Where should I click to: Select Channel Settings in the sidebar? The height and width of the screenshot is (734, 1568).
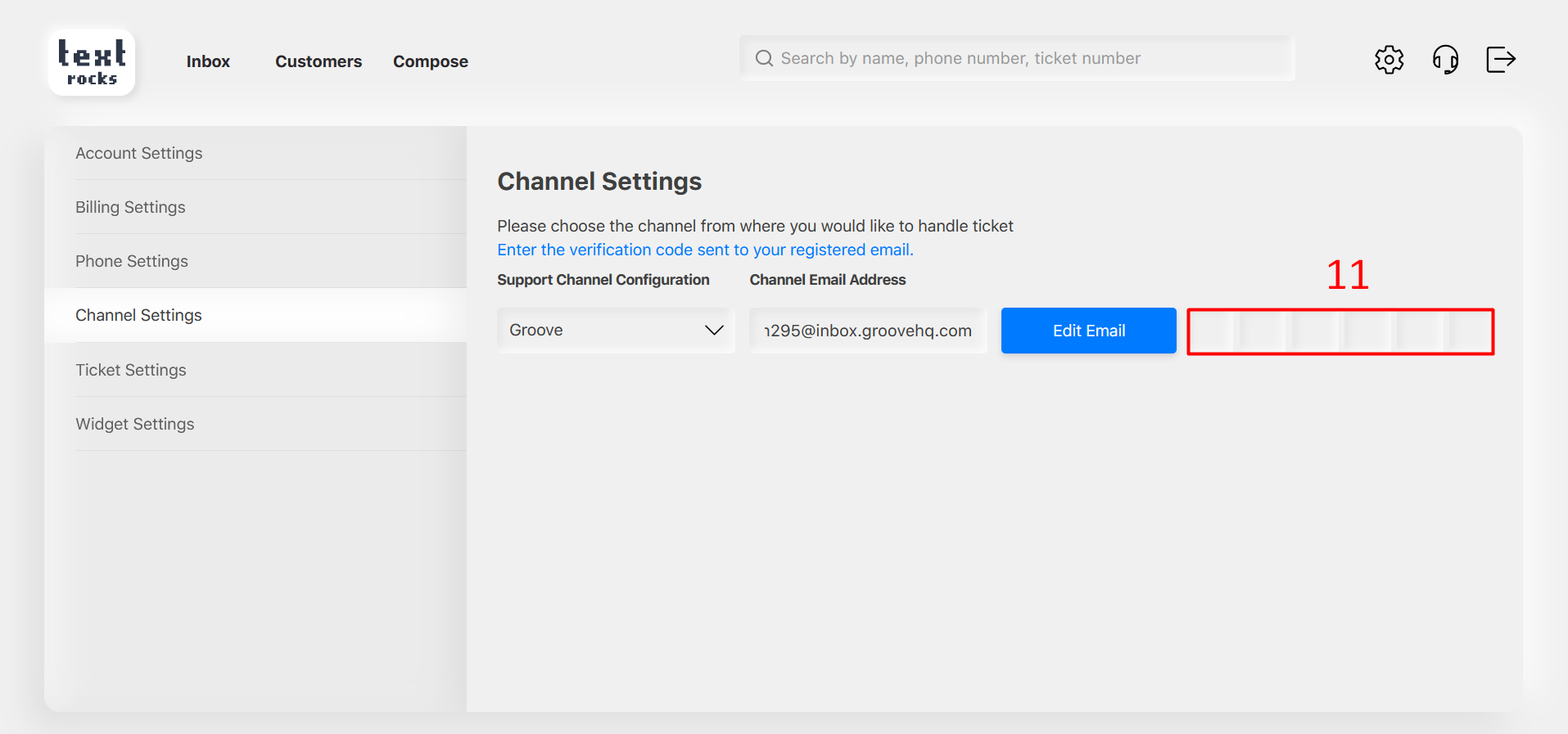coord(139,315)
